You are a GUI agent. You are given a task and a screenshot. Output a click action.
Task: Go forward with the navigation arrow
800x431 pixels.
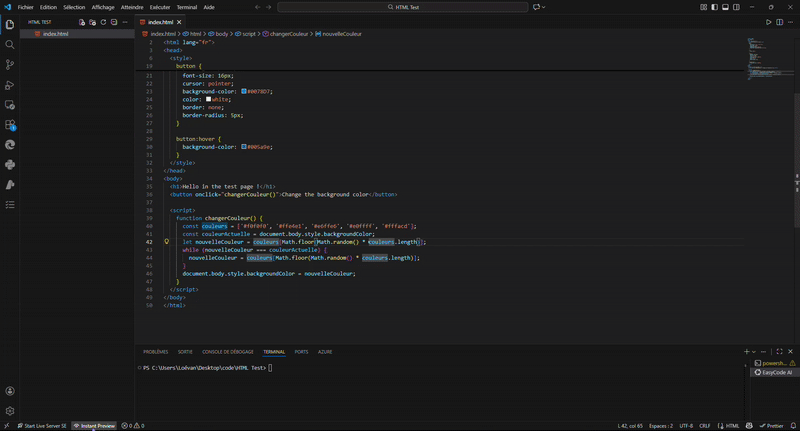pos(269,7)
